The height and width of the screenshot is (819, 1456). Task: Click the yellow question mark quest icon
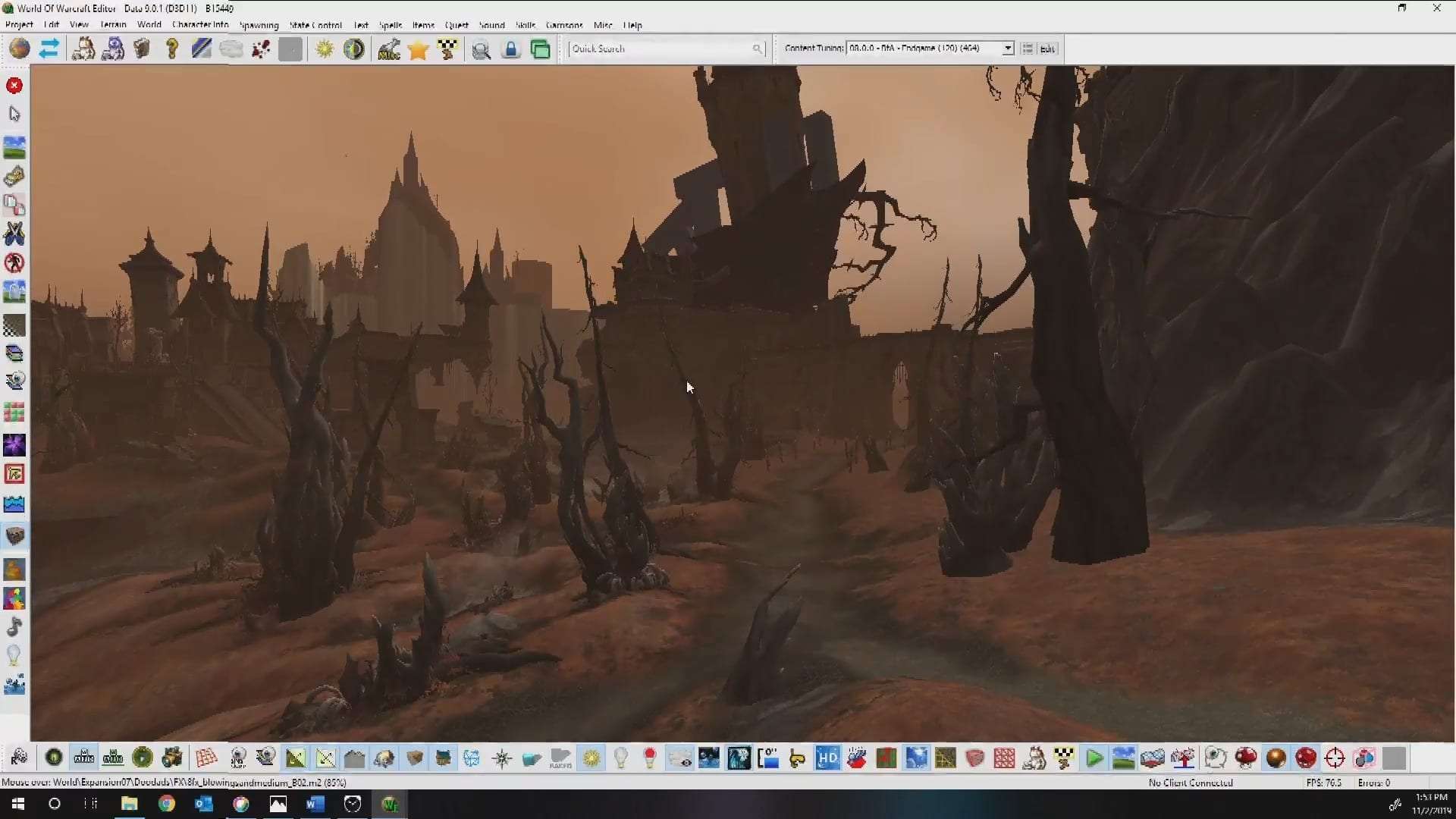pyautogui.click(x=172, y=49)
